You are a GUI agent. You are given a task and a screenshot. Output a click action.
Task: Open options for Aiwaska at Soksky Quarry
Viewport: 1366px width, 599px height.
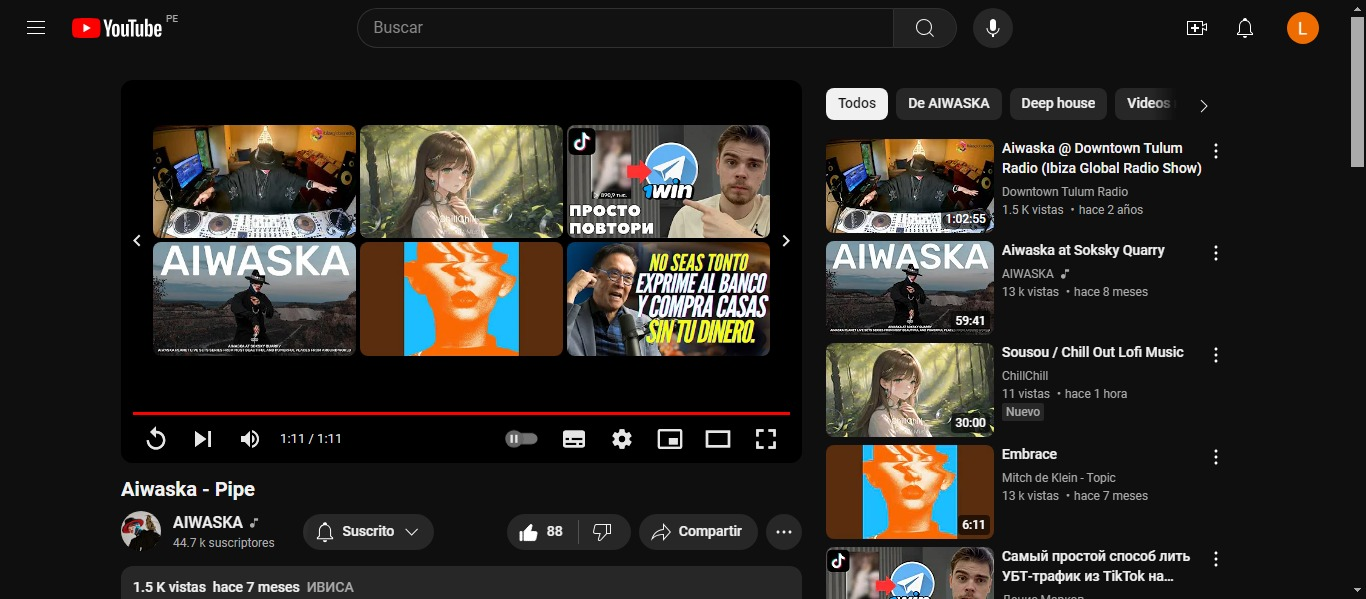point(1216,253)
